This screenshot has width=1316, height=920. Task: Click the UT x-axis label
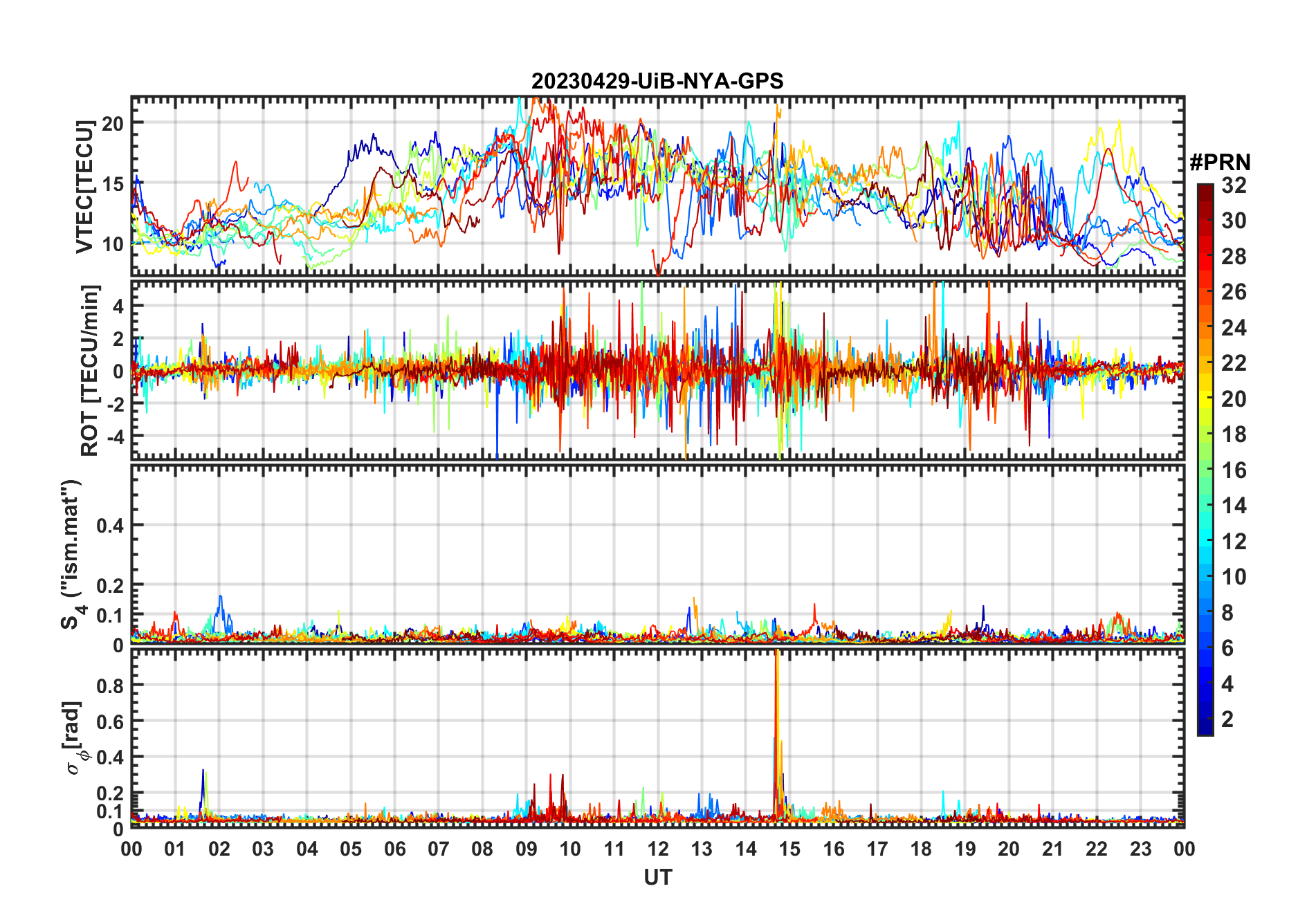tap(658, 877)
